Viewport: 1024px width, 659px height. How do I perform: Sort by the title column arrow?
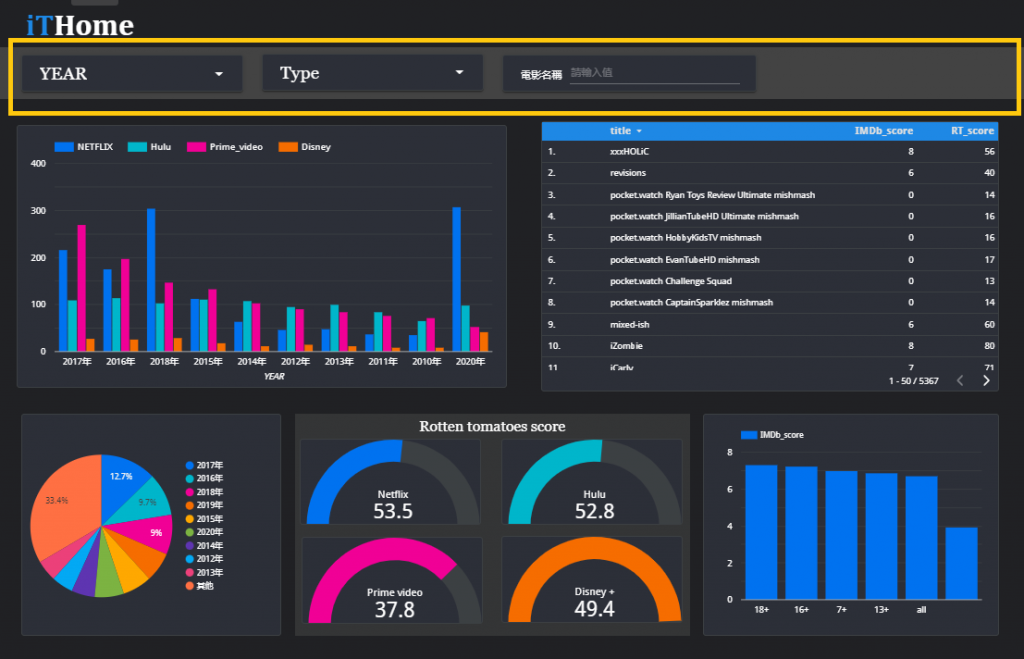639,131
